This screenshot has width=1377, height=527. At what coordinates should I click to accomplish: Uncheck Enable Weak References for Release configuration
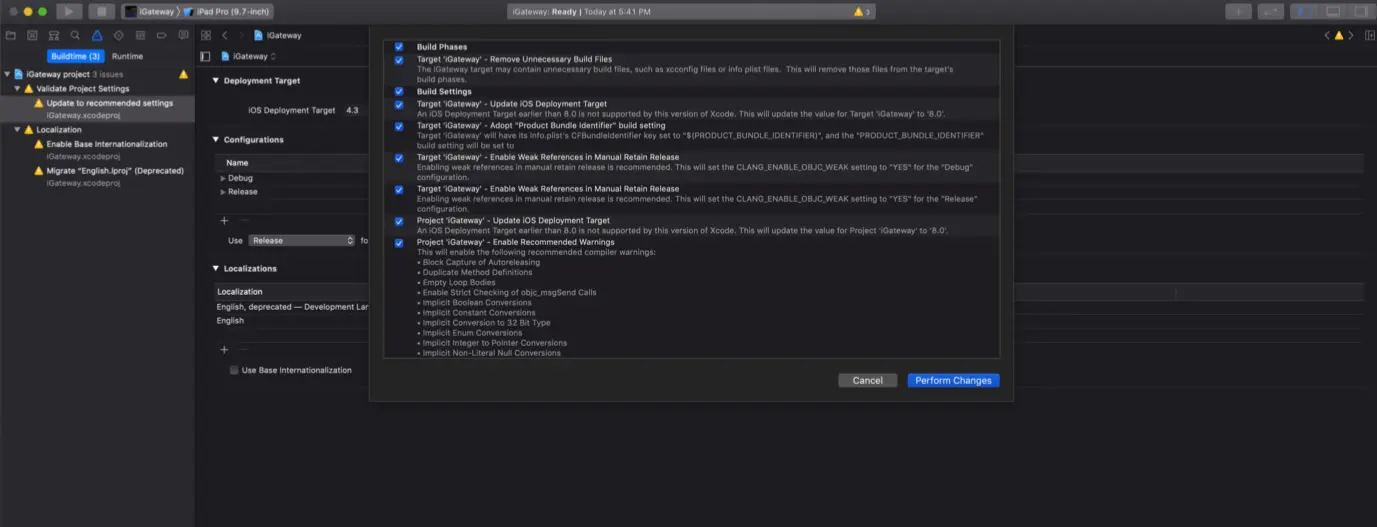[x=399, y=189]
